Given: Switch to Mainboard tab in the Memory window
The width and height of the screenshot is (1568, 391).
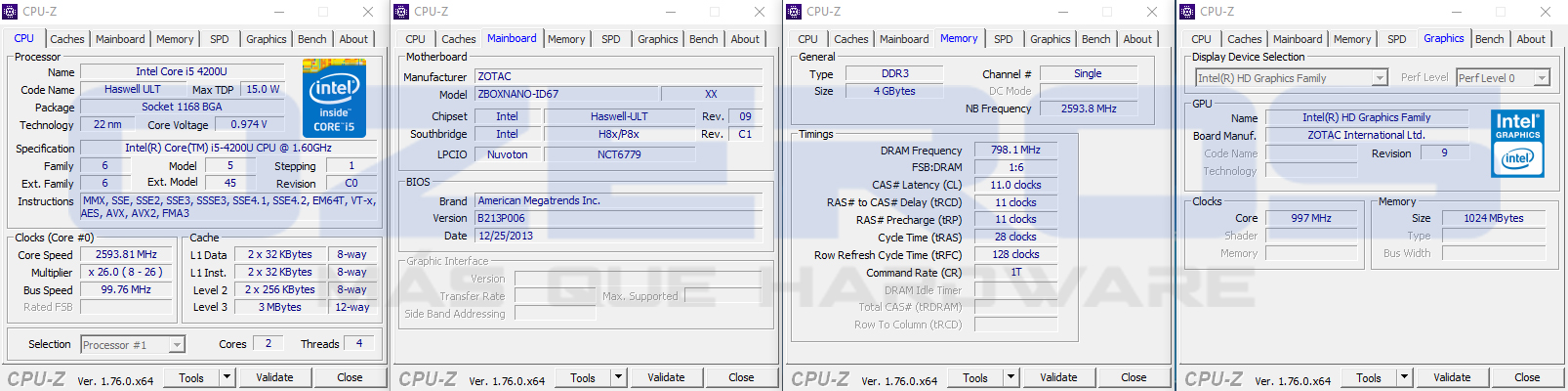Looking at the screenshot, I should (904, 39).
